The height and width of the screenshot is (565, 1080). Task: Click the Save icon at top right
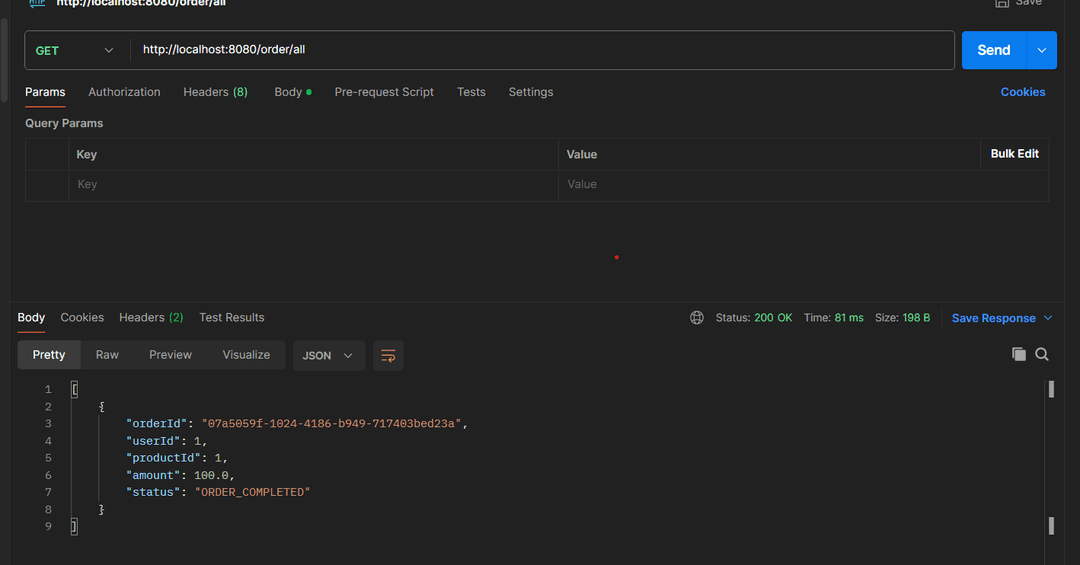[1002, 3]
